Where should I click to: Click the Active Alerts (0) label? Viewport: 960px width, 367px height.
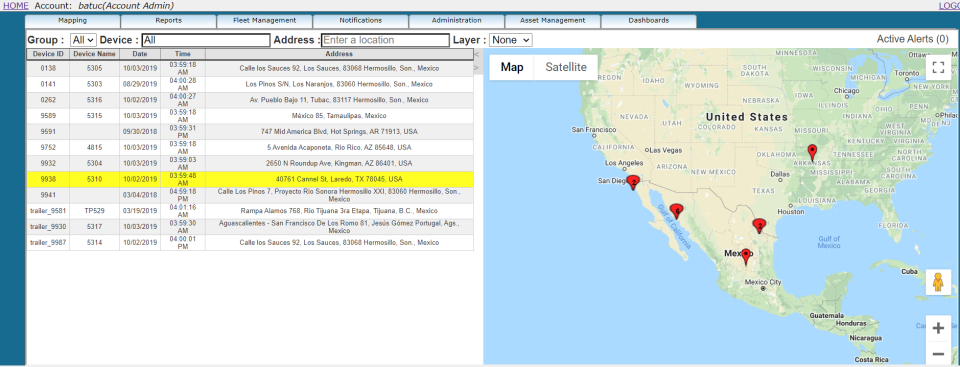point(913,39)
